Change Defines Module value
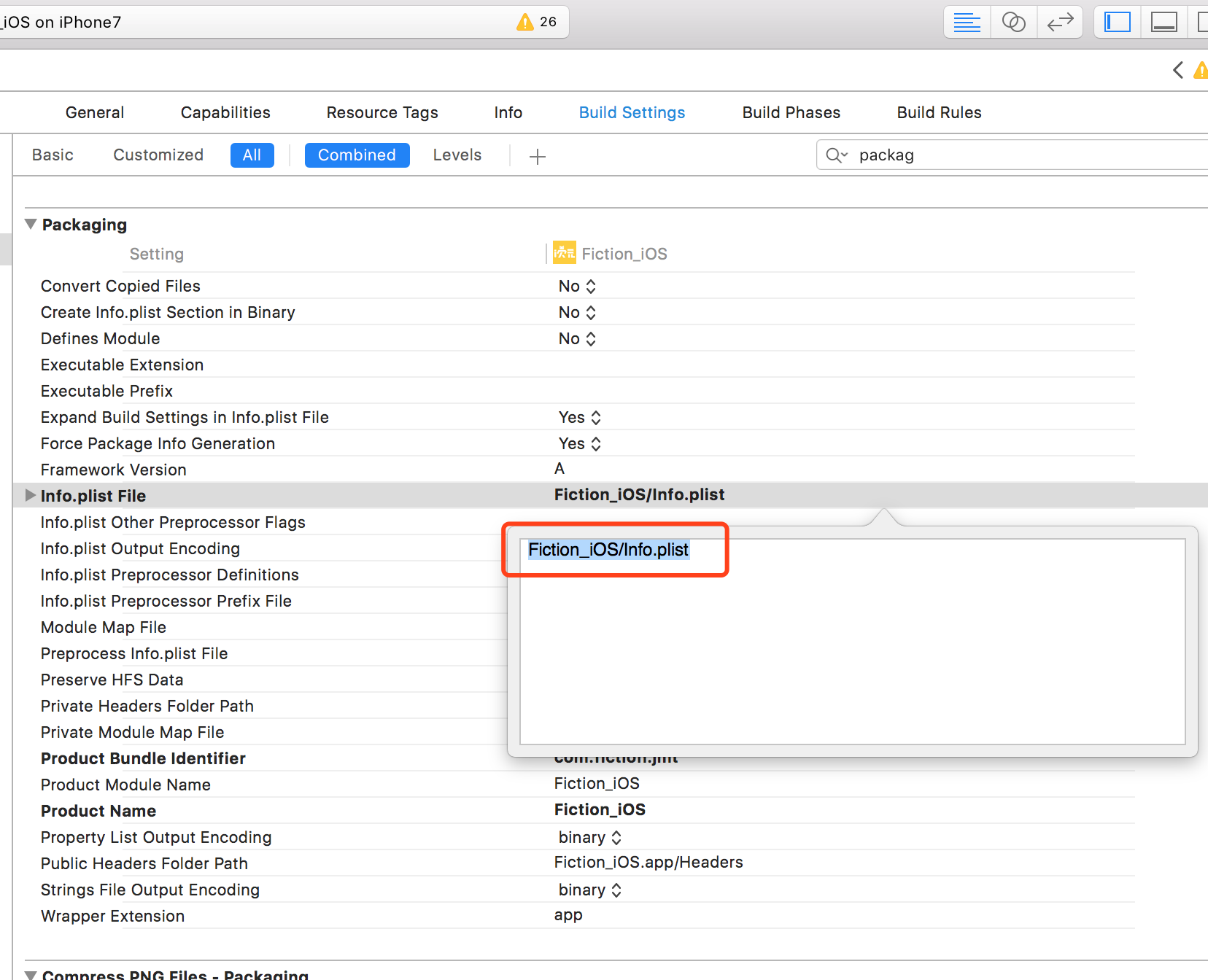The width and height of the screenshot is (1208, 980). click(x=577, y=338)
